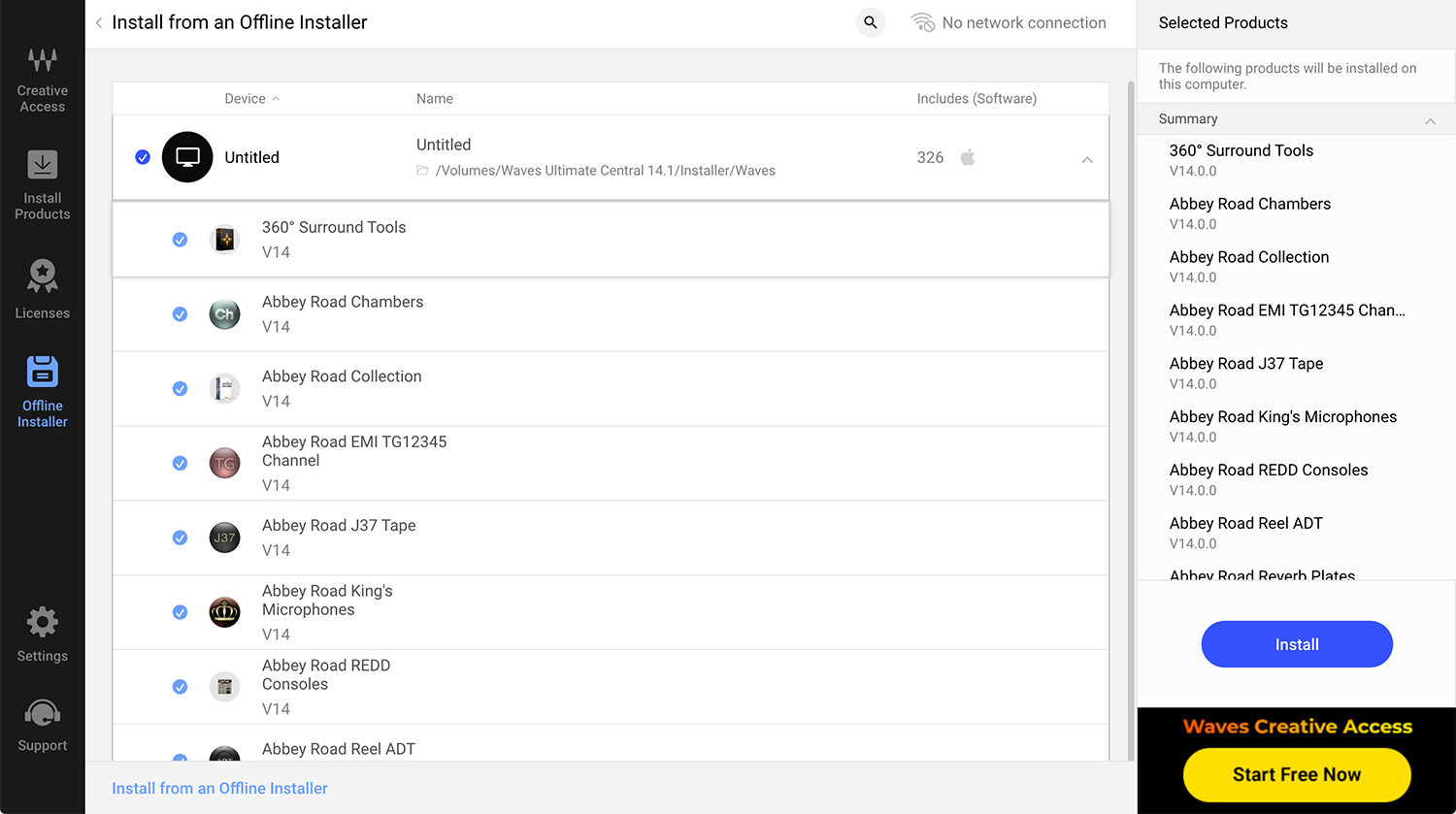Image resolution: width=1456 pixels, height=814 pixels.
Task: Deselect Abbey Road Collection checkbox
Action: click(x=180, y=389)
